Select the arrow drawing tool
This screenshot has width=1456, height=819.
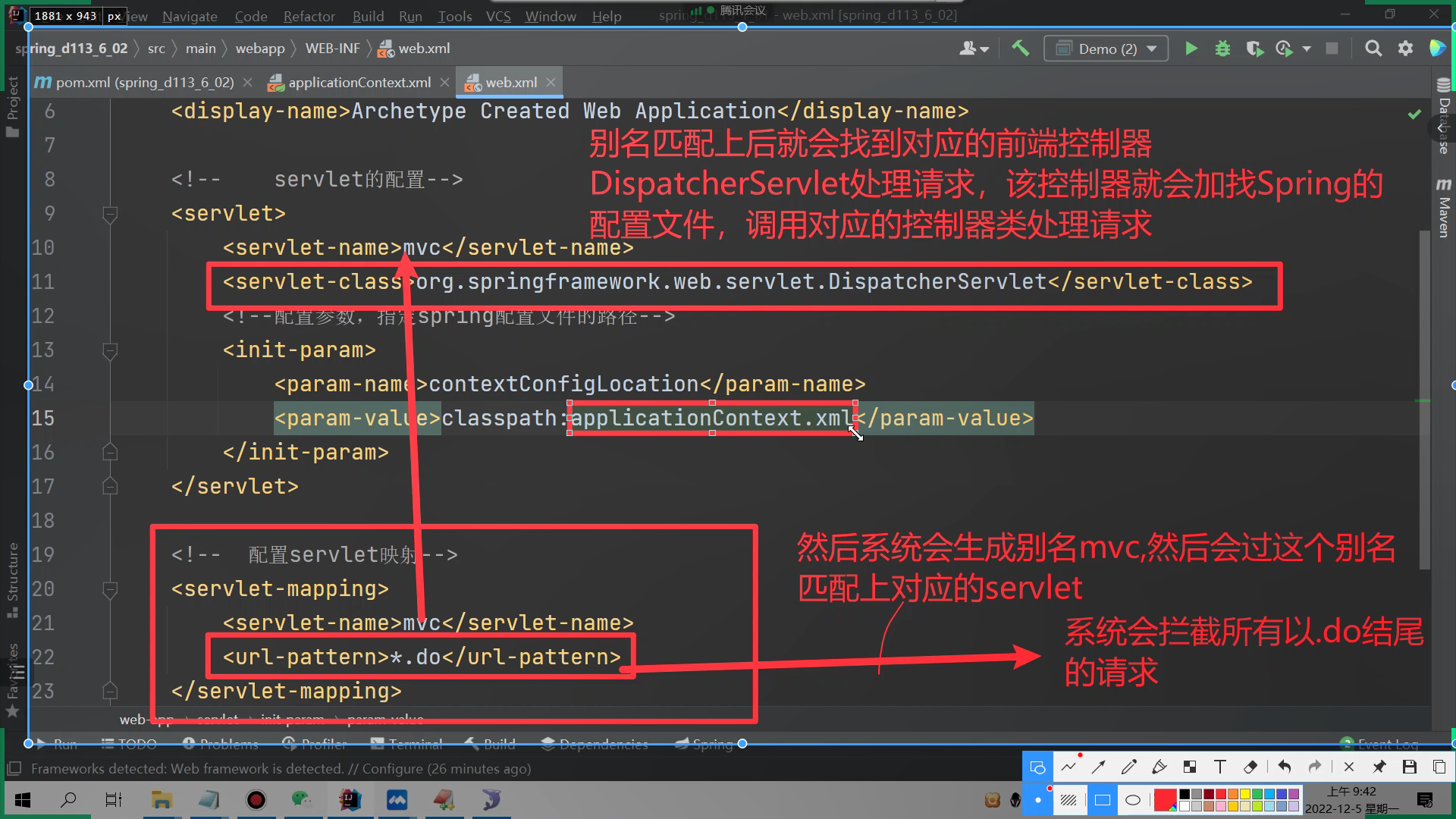coord(1098,767)
